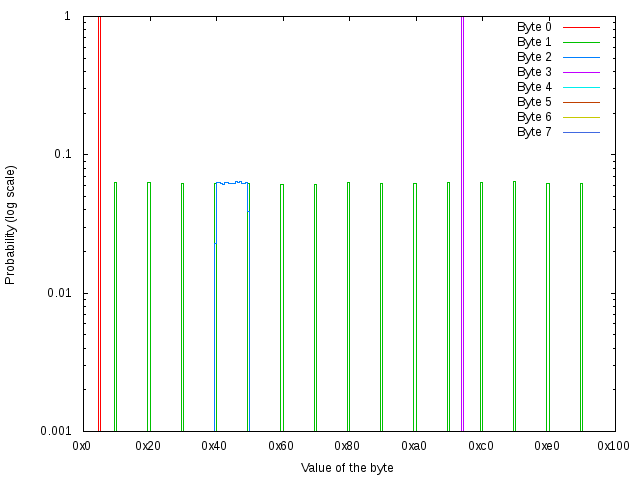Click the 0.01 y-axis tick label
640x480 pixels.
[x=58, y=294]
